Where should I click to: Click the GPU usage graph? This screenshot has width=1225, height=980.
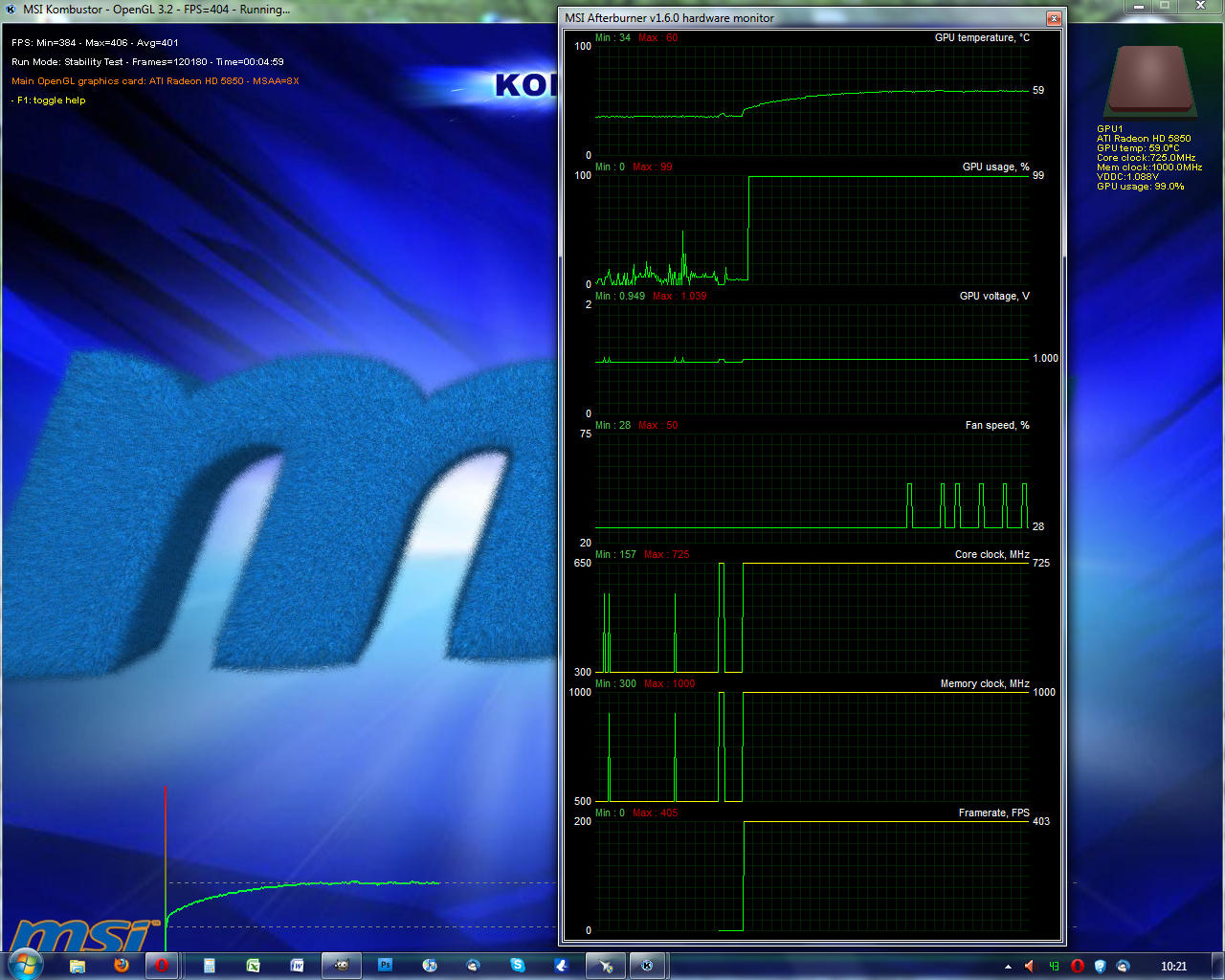(x=812, y=230)
